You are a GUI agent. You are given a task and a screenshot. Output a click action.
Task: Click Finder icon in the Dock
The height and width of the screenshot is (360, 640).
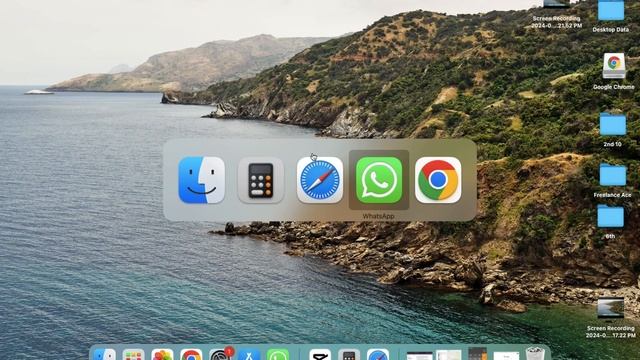click(104, 355)
